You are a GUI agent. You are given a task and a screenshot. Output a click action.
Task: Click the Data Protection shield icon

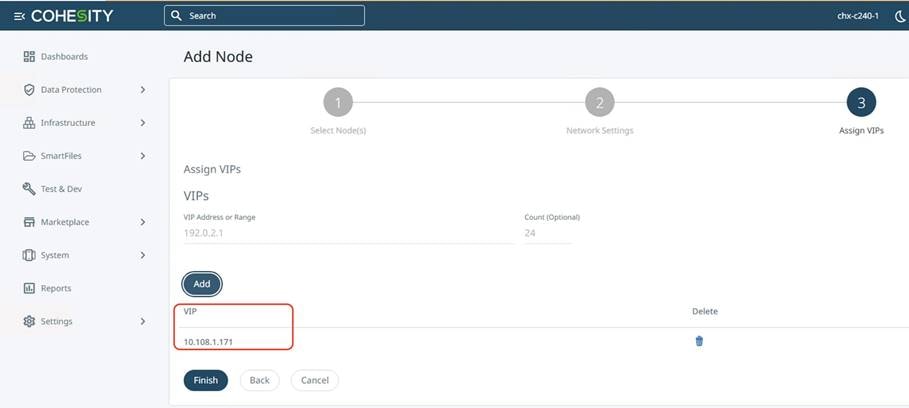[x=29, y=90]
